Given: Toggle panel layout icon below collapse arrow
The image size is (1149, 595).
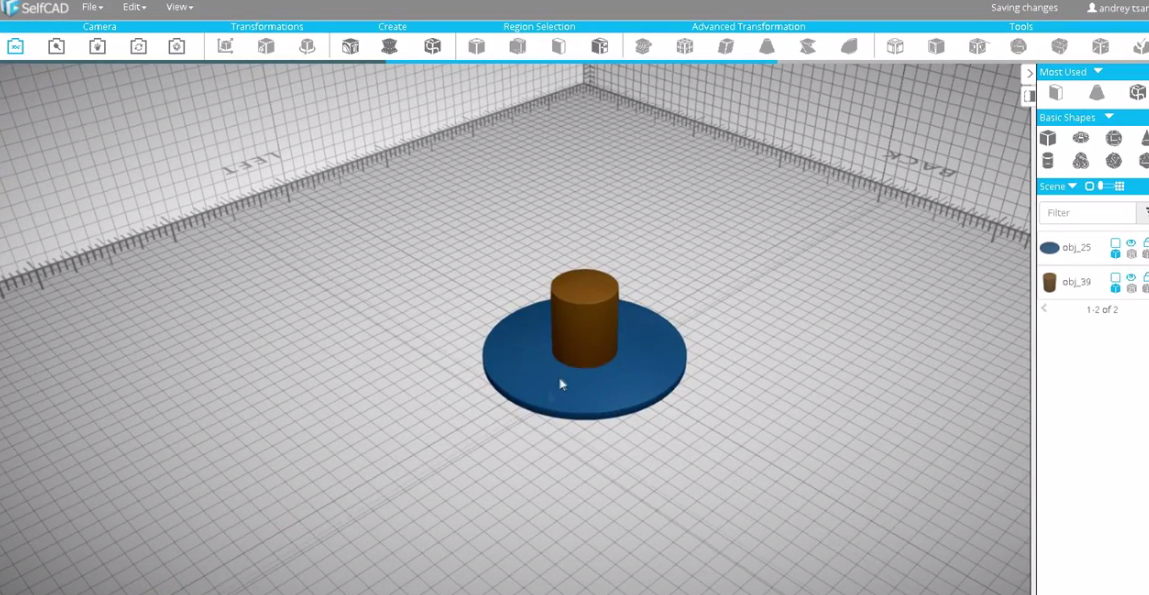Looking at the screenshot, I should point(1029,95).
